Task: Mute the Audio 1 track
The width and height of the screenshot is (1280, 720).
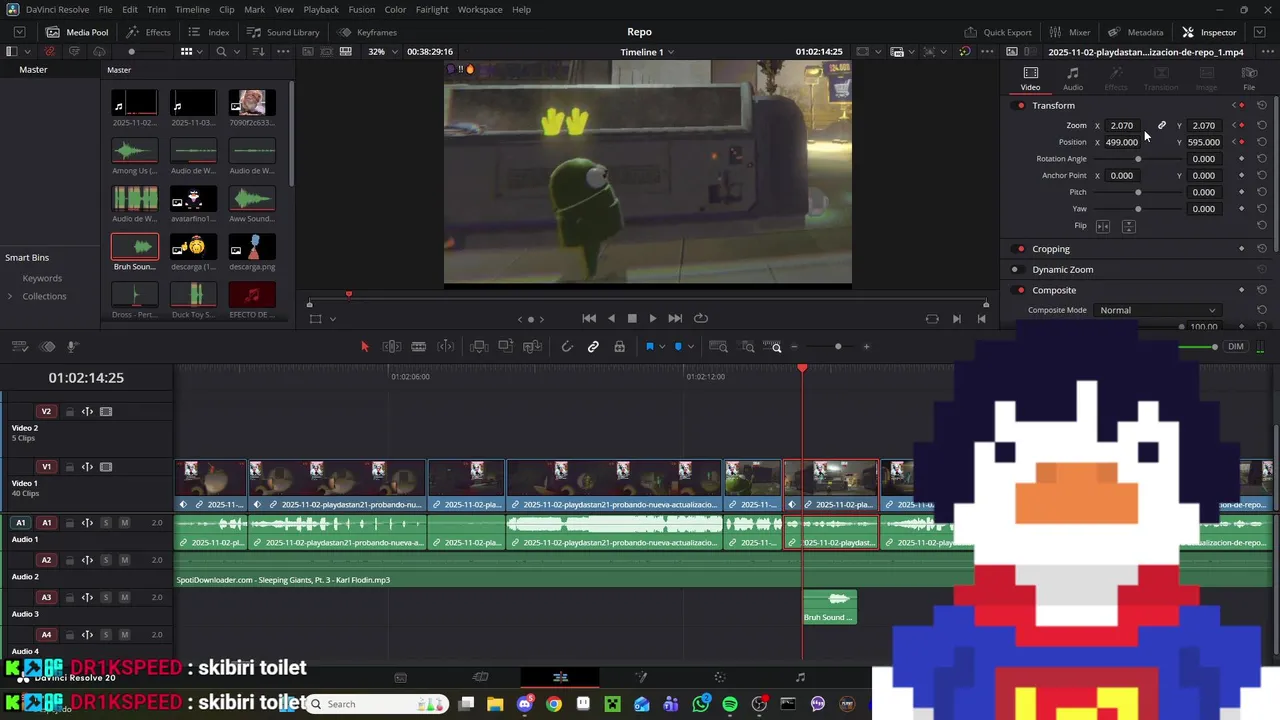Action: click(x=125, y=523)
